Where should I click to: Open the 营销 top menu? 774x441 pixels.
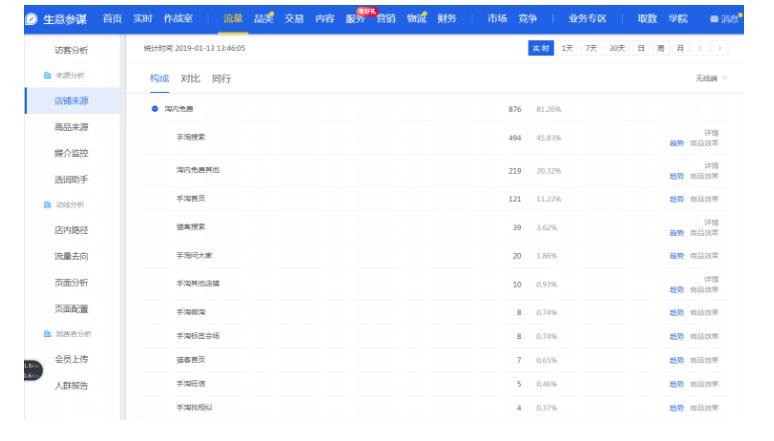pyautogui.click(x=386, y=18)
